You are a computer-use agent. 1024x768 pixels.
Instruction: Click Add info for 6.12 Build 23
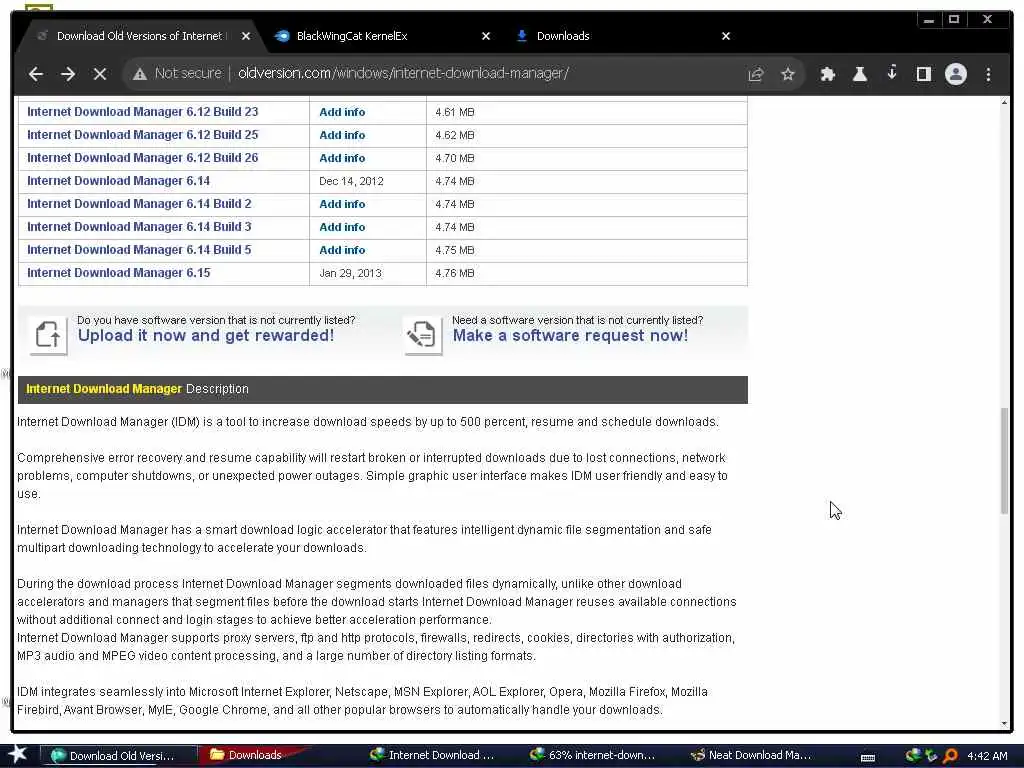tap(342, 112)
